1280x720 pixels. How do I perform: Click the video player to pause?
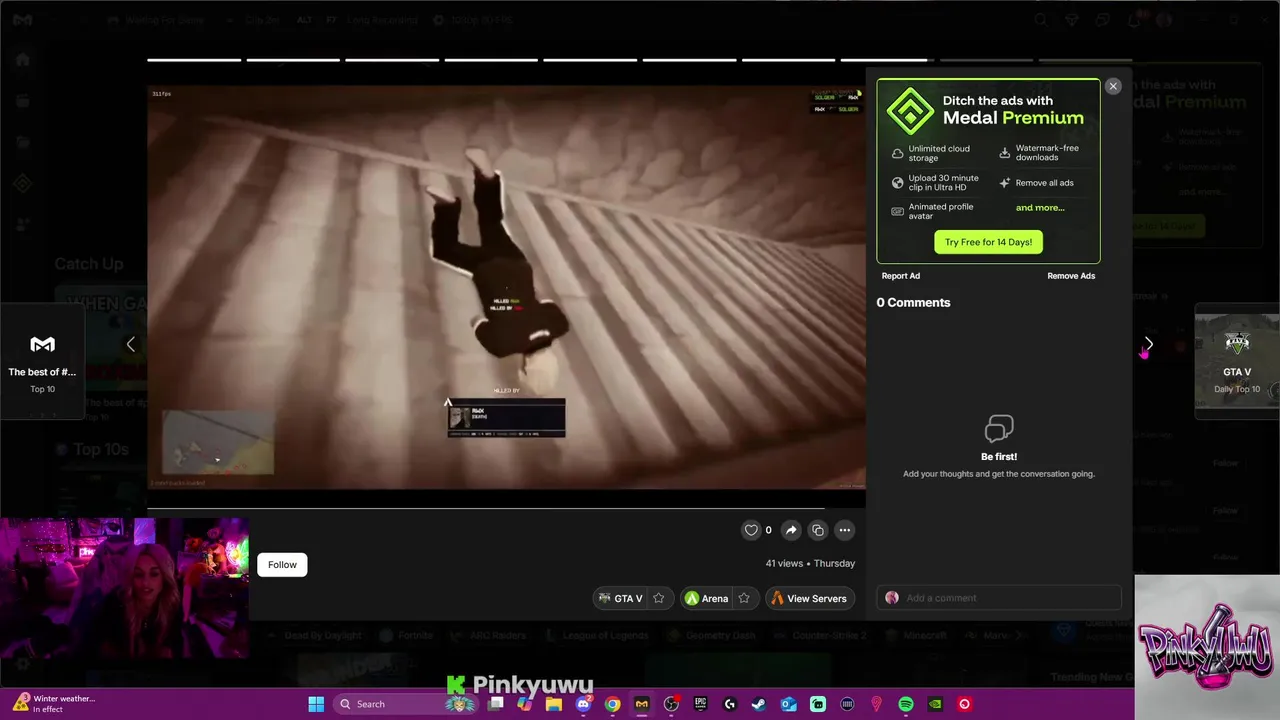click(506, 288)
